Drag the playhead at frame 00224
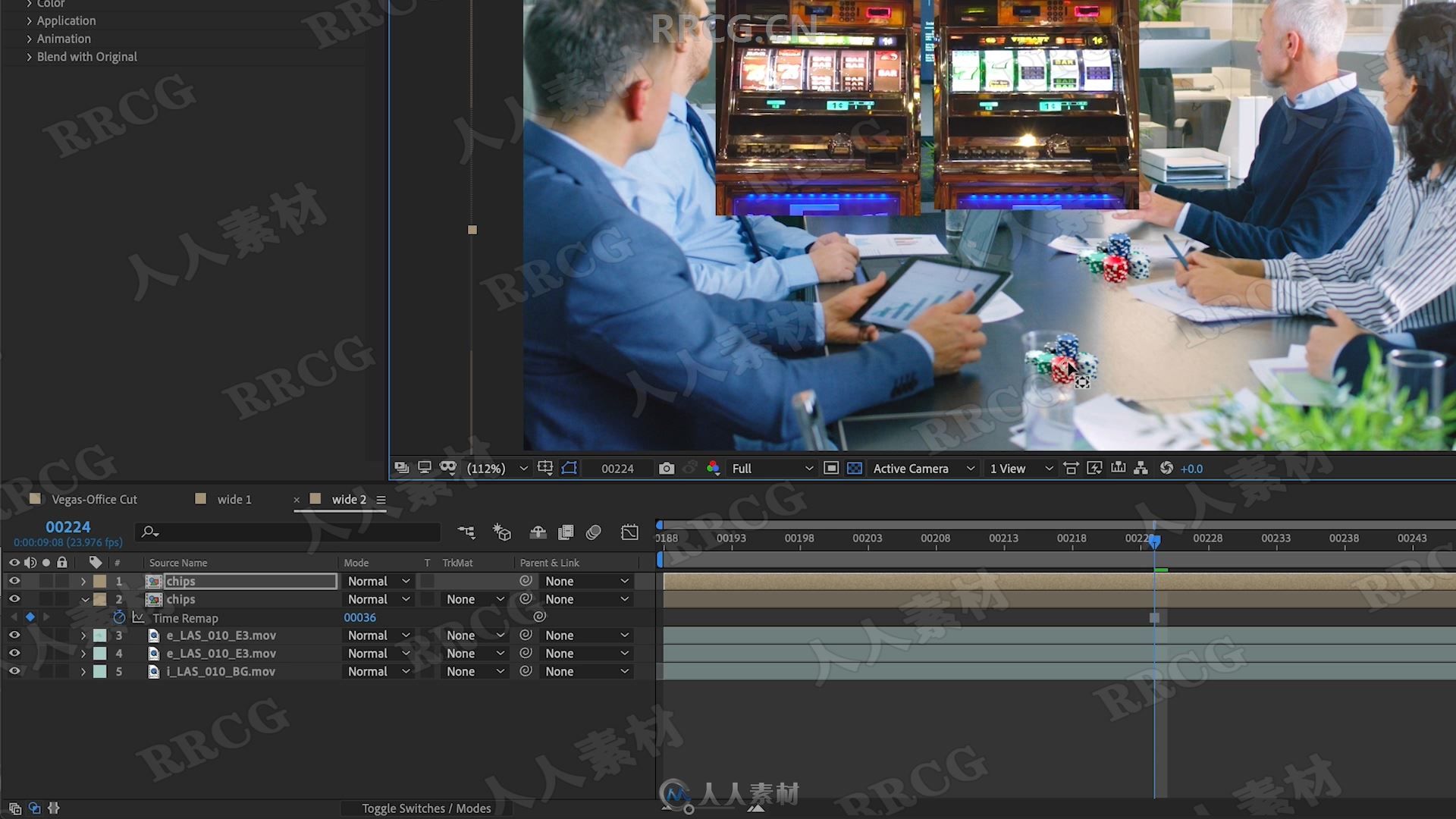 click(x=1155, y=541)
